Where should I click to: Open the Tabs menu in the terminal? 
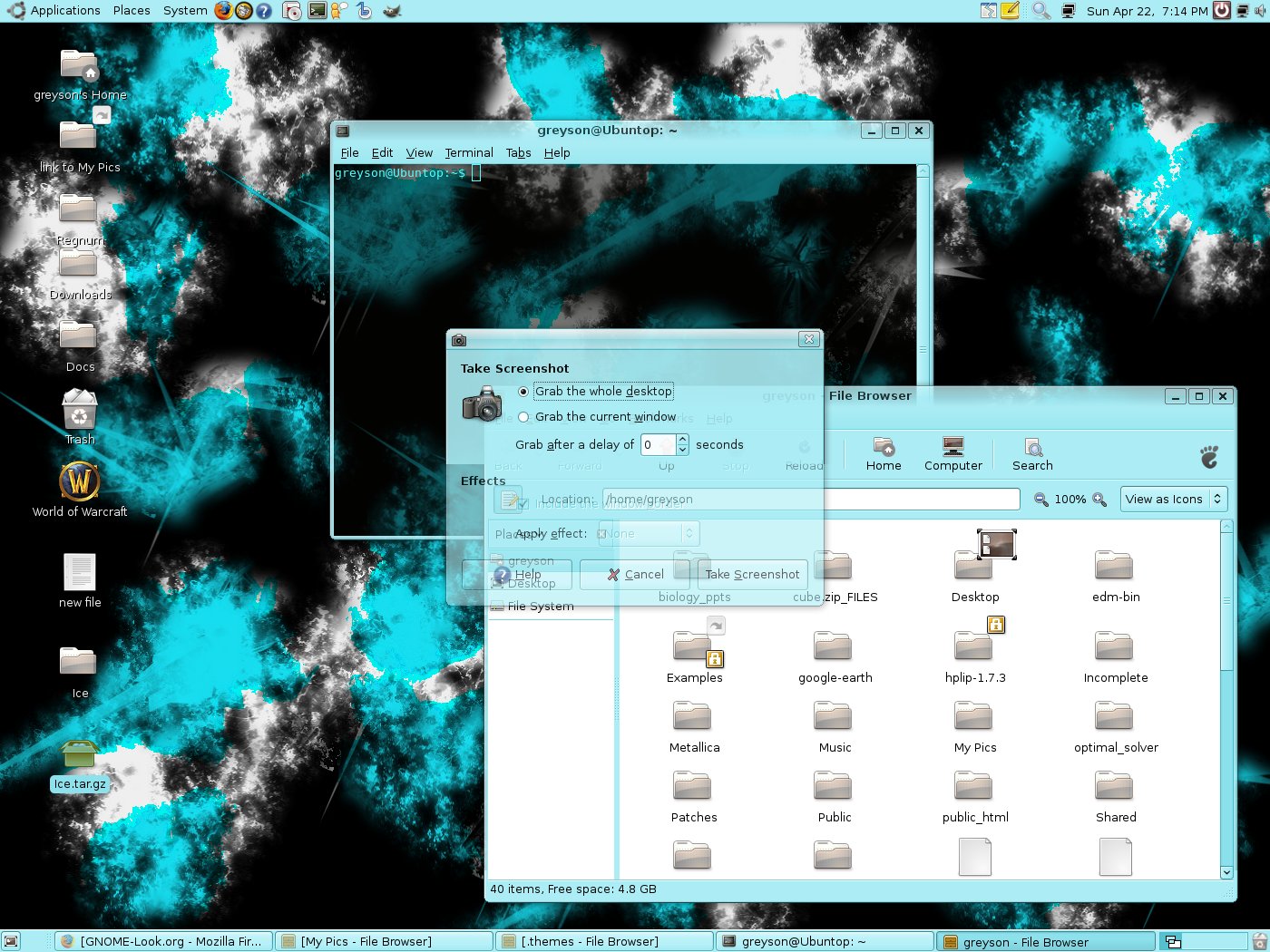click(x=518, y=152)
